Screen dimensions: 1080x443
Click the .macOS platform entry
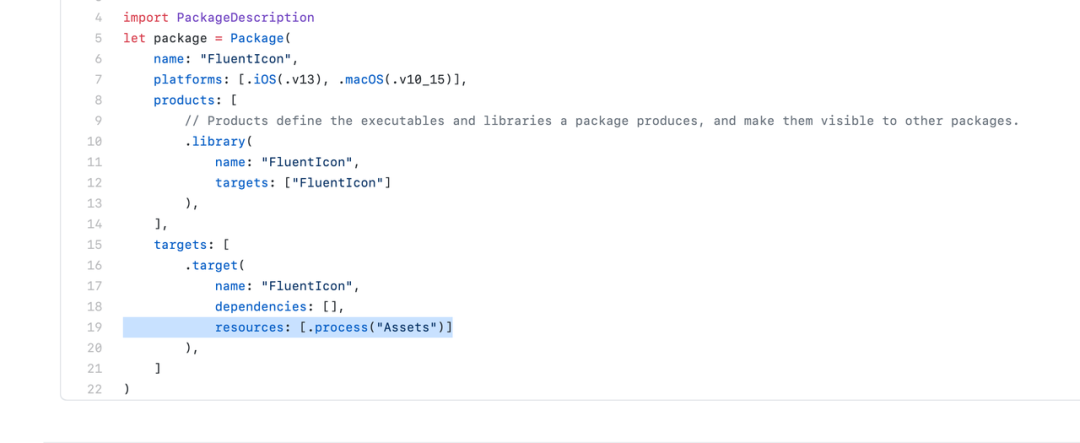(x=398, y=80)
